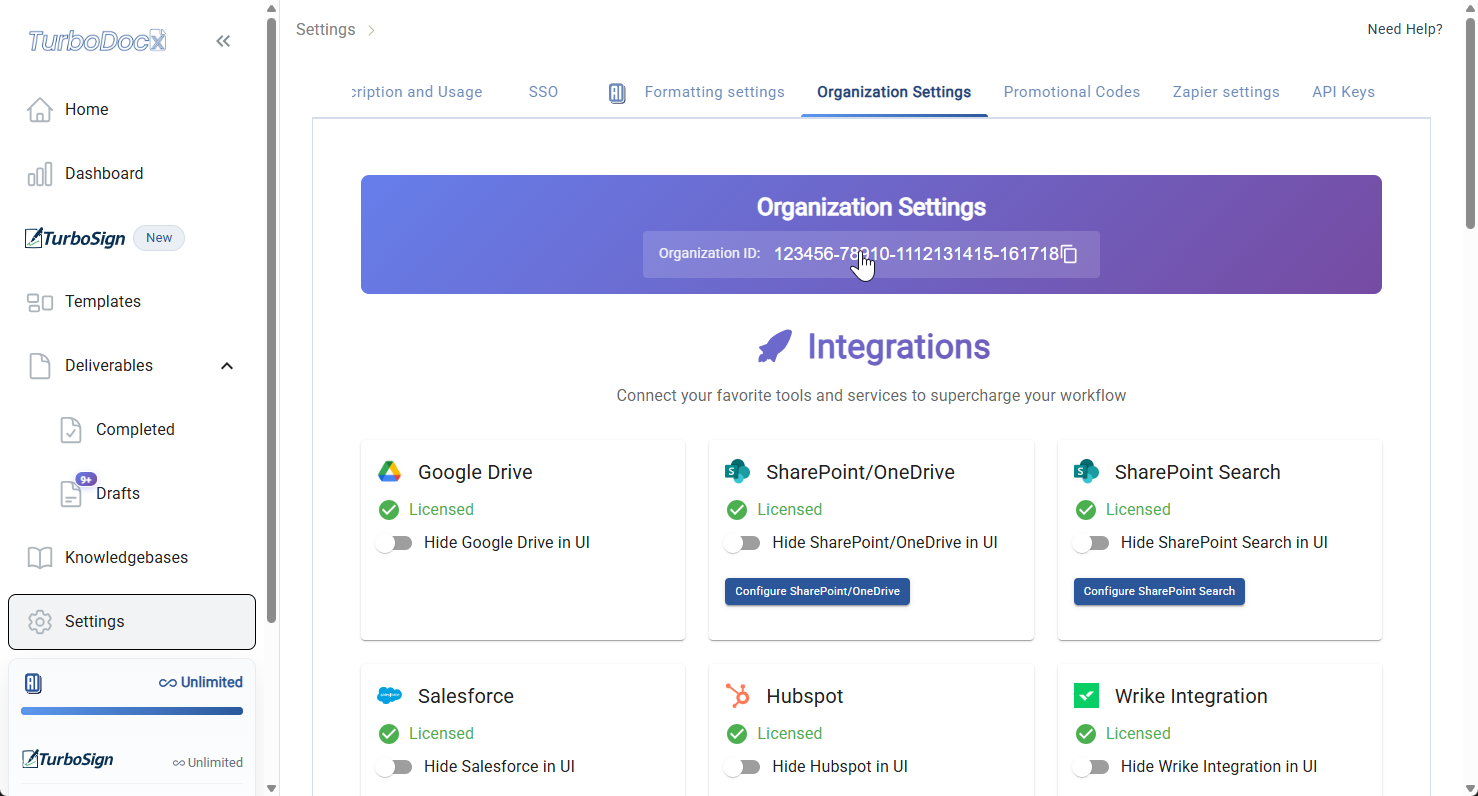1478x796 pixels.
Task: Open Dashboard from the sidebar icon
Action: click(40, 173)
